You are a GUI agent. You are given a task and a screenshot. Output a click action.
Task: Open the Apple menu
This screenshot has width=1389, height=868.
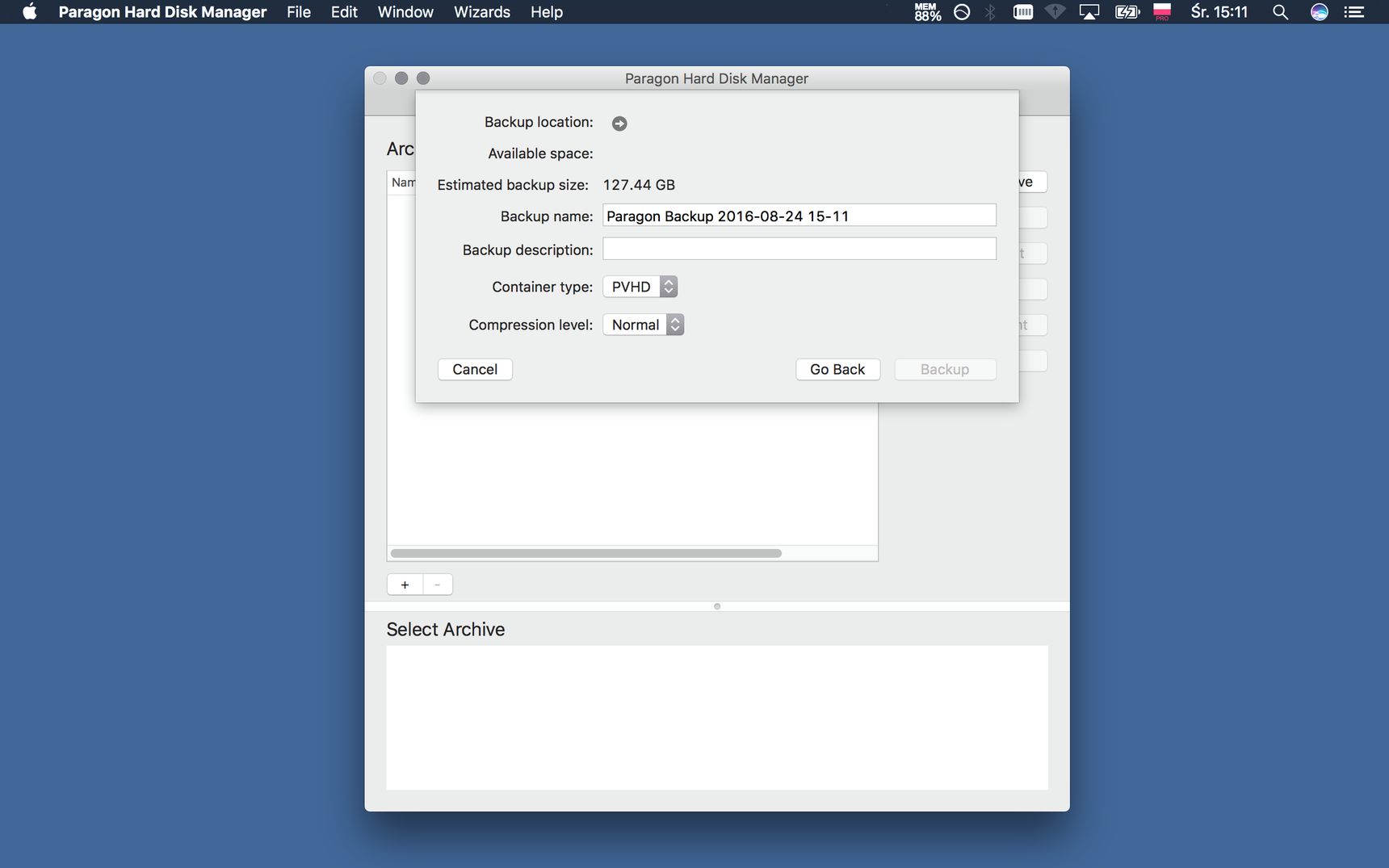[x=30, y=11]
